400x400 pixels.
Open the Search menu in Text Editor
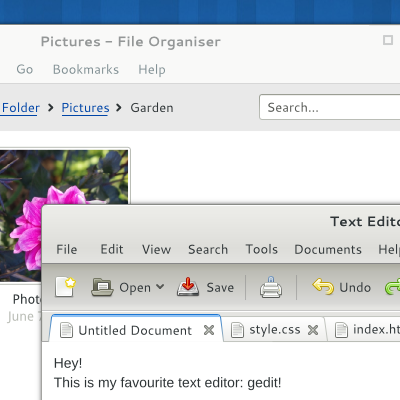(x=208, y=249)
